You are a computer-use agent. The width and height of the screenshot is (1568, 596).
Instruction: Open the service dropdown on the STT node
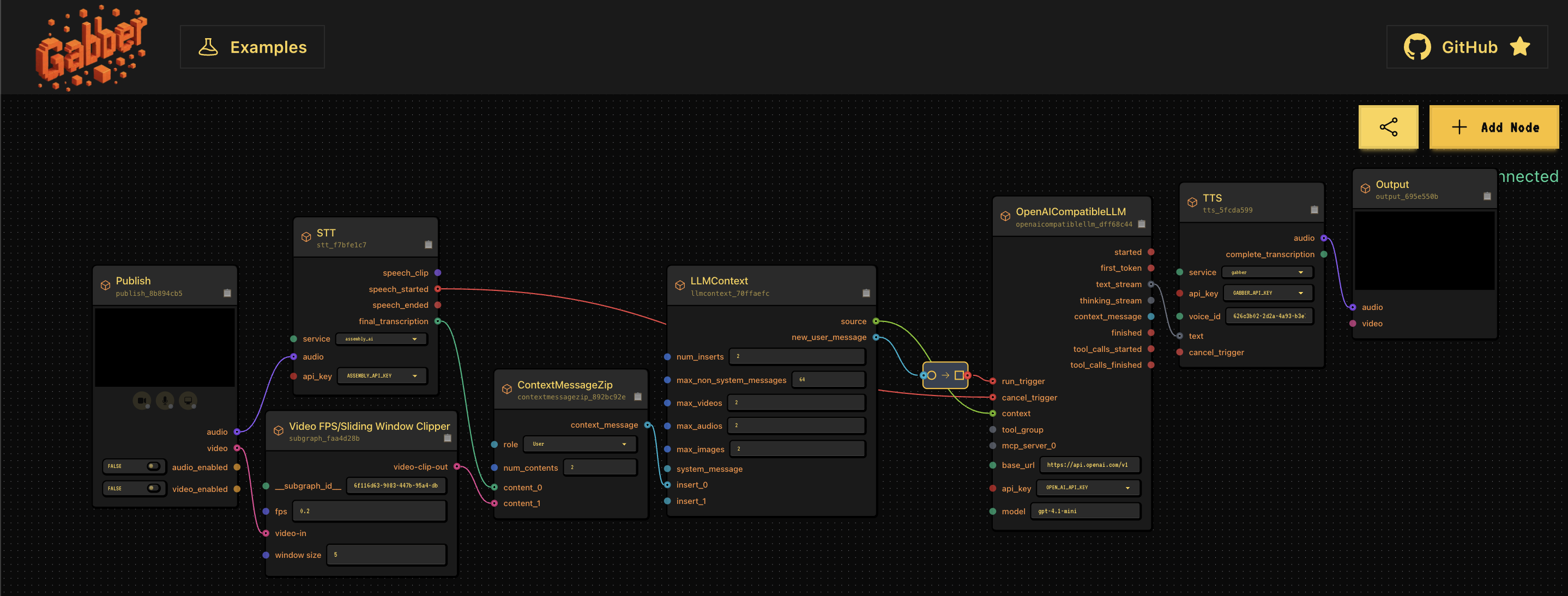381,339
